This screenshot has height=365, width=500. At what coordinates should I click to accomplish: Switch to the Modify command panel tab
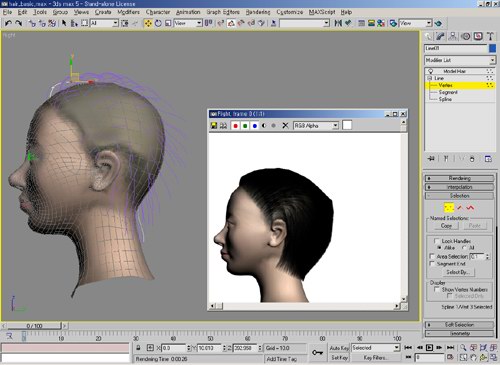441,36
